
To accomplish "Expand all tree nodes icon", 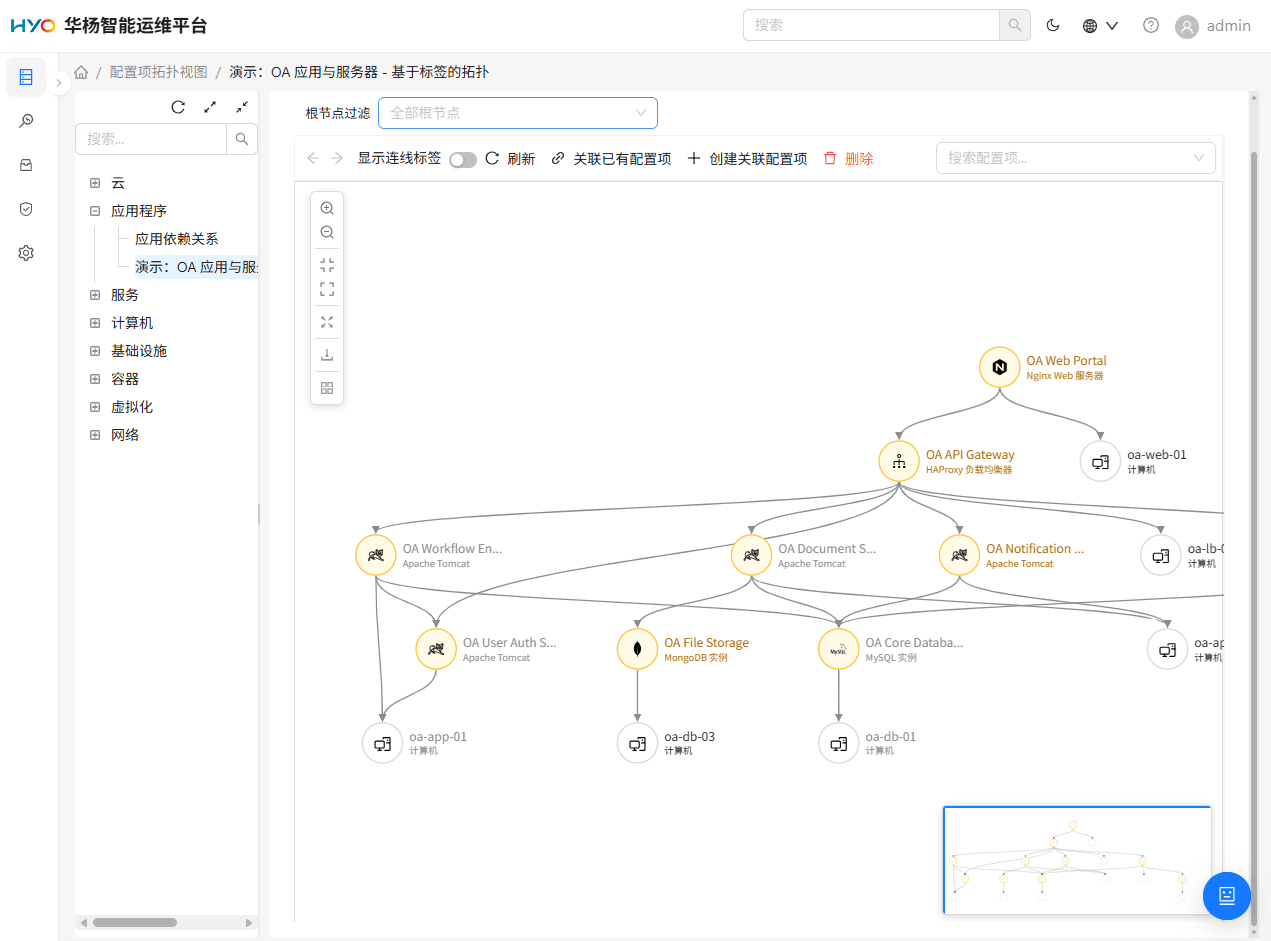I will coord(210,107).
